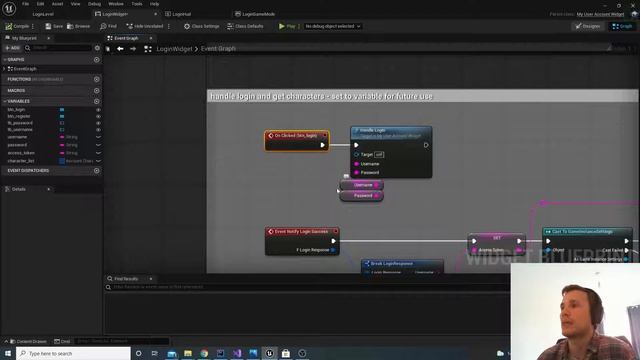Toggle closed-eye on access_token variable

coord(98,153)
